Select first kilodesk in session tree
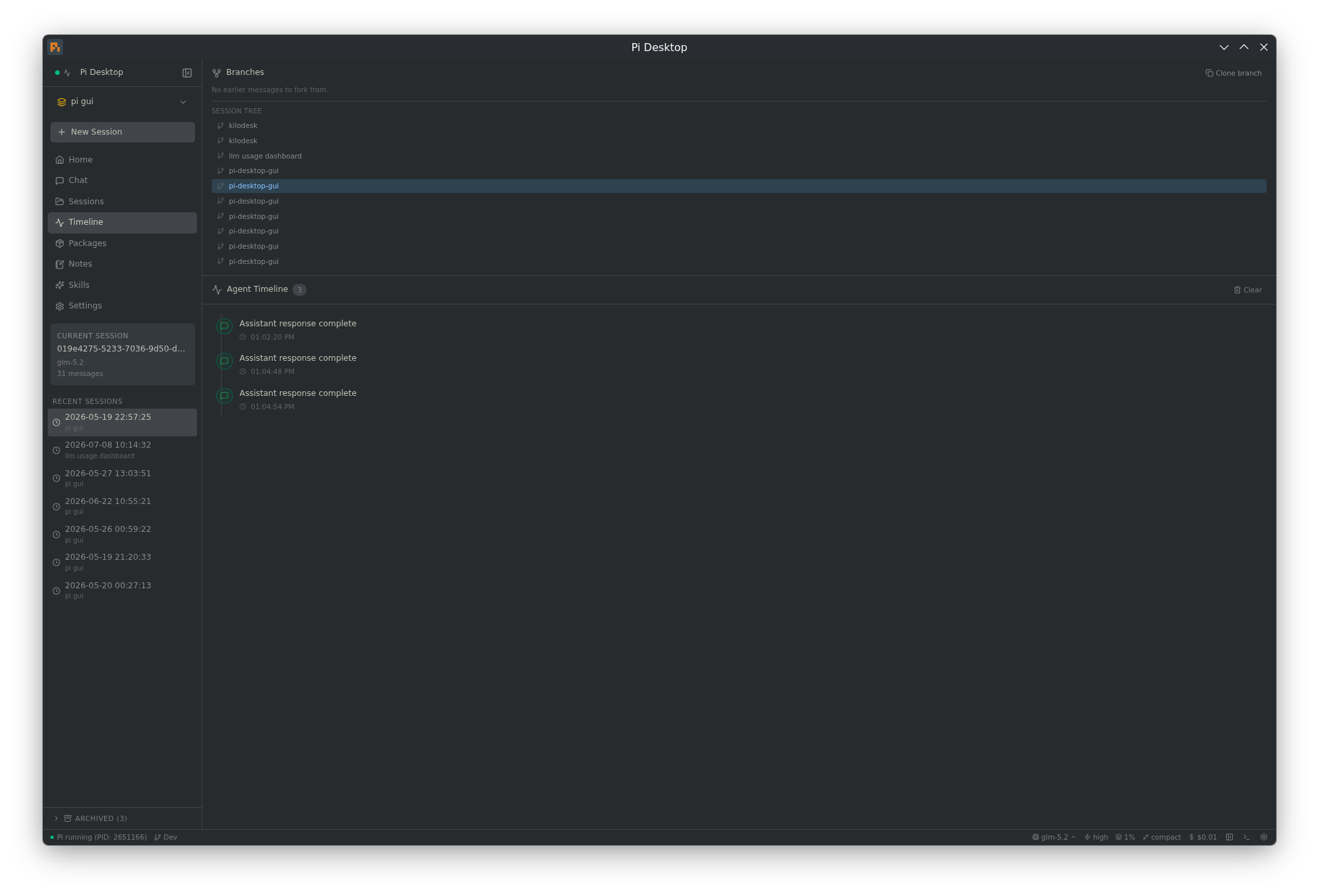This screenshot has width=1319, height=896. [x=738, y=125]
